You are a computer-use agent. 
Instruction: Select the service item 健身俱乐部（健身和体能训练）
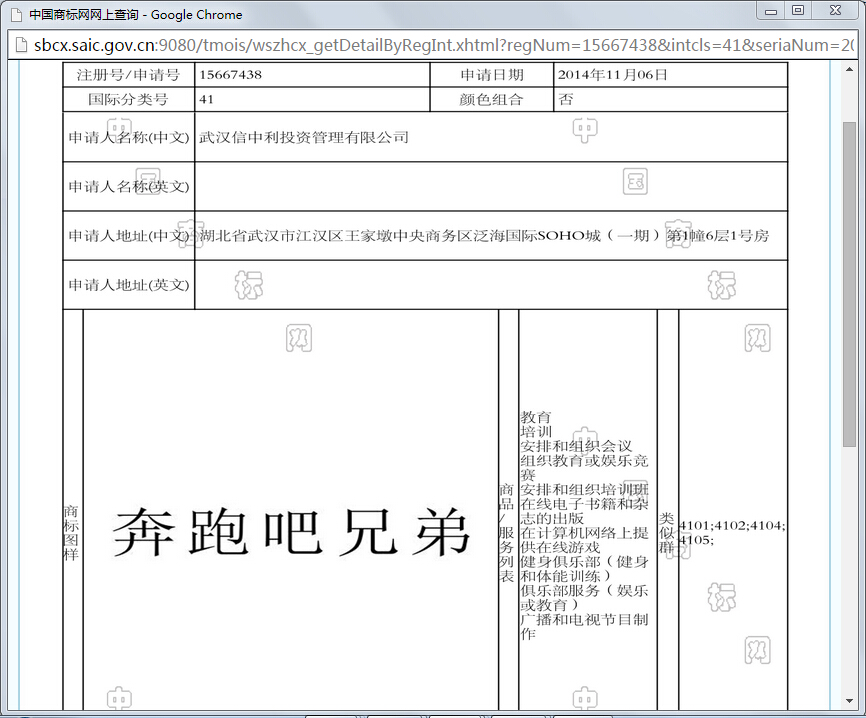click(x=584, y=569)
